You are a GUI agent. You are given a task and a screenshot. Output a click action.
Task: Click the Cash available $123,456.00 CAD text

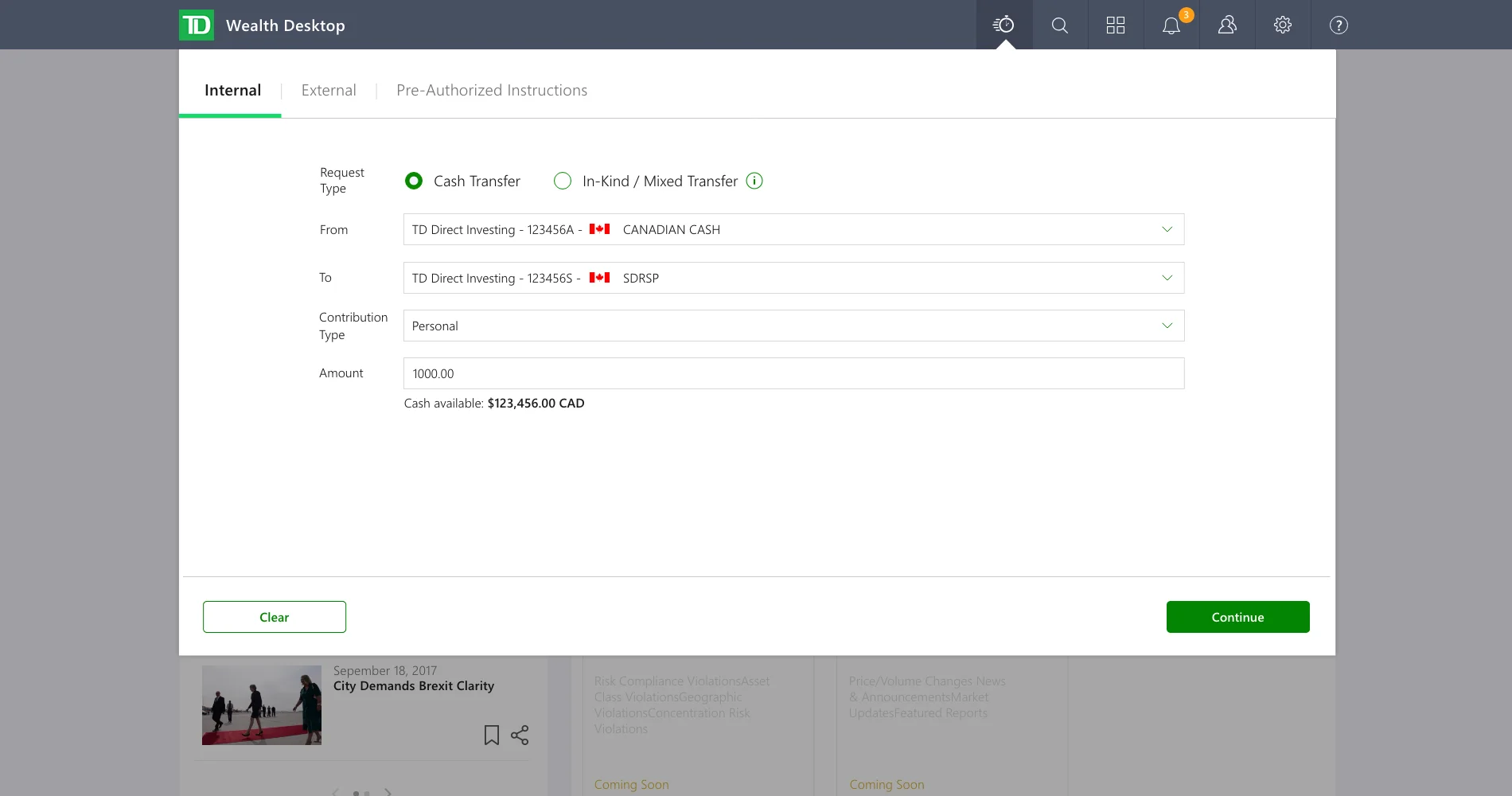pyautogui.click(x=494, y=404)
